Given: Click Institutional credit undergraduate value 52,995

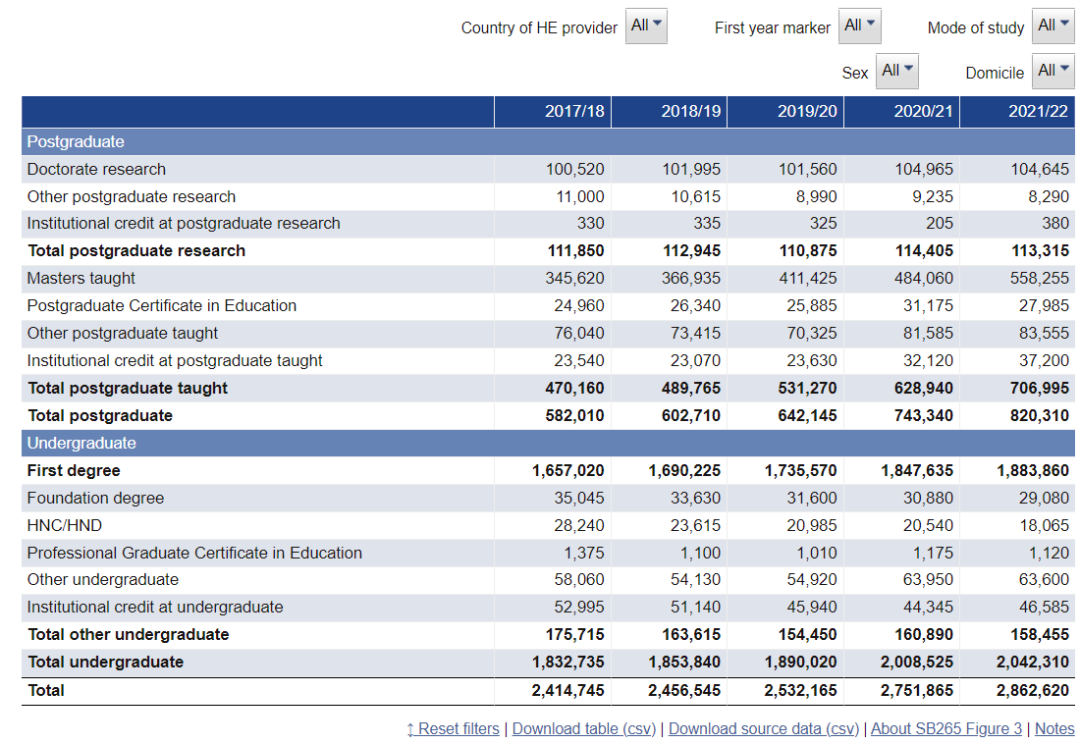Looking at the screenshot, I should tap(579, 608).
